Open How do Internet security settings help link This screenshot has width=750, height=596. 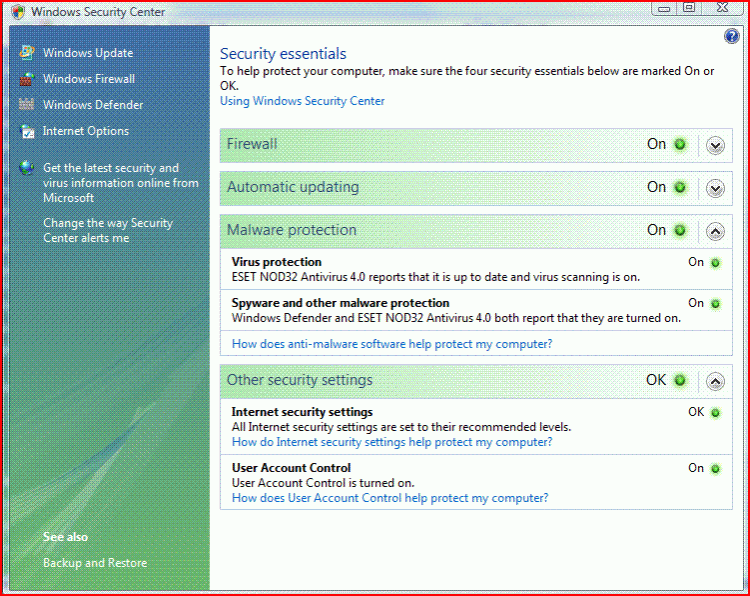coord(392,442)
